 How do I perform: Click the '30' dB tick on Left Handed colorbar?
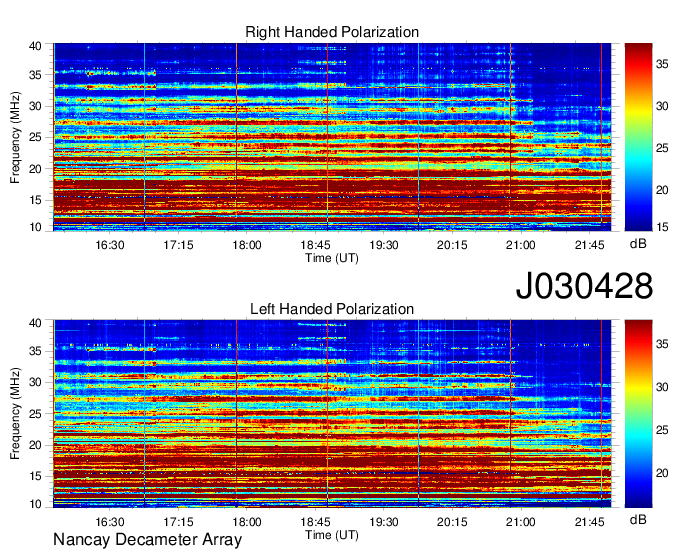click(x=662, y=387)
